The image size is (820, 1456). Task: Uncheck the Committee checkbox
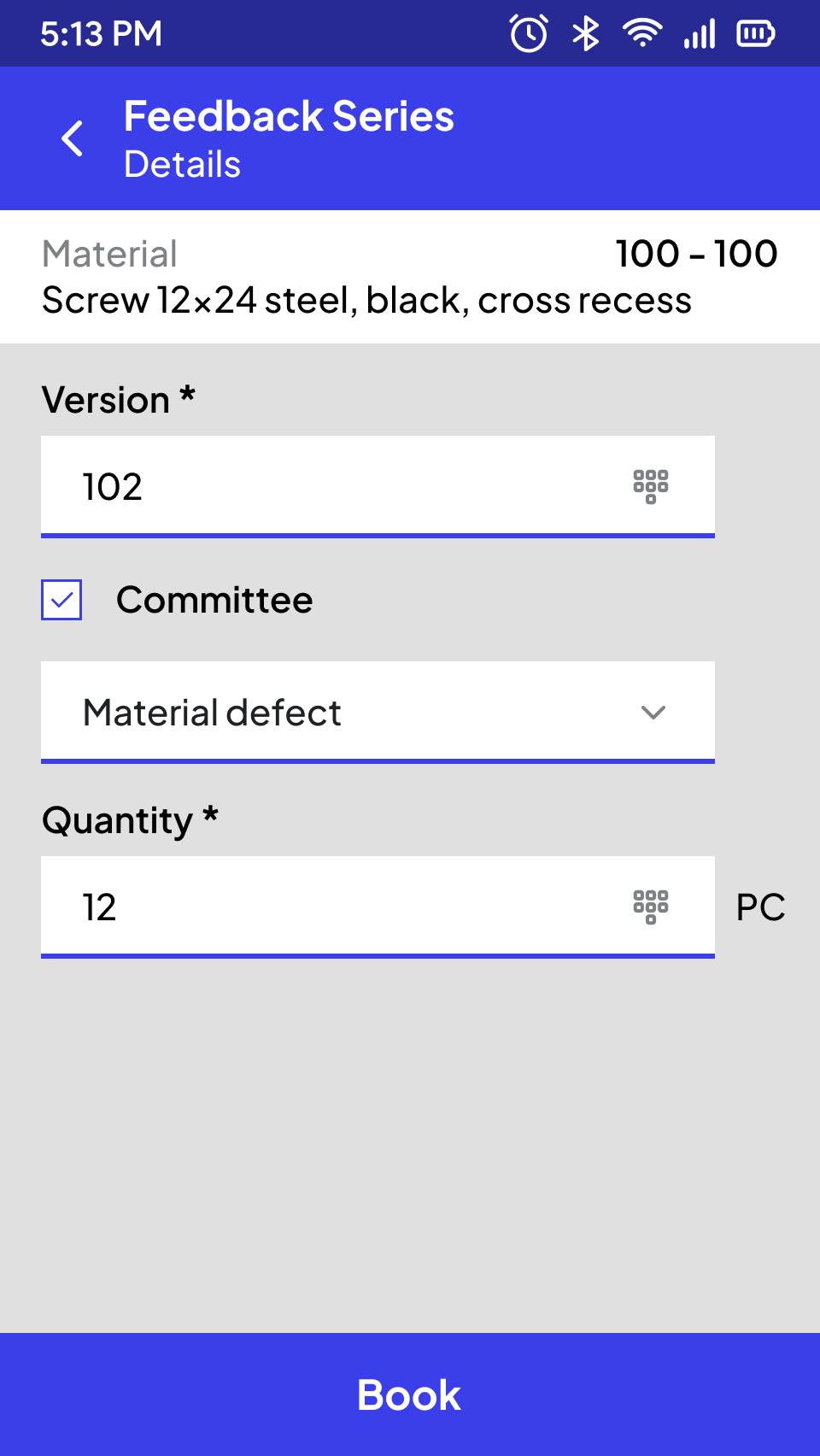coord(61,600)
